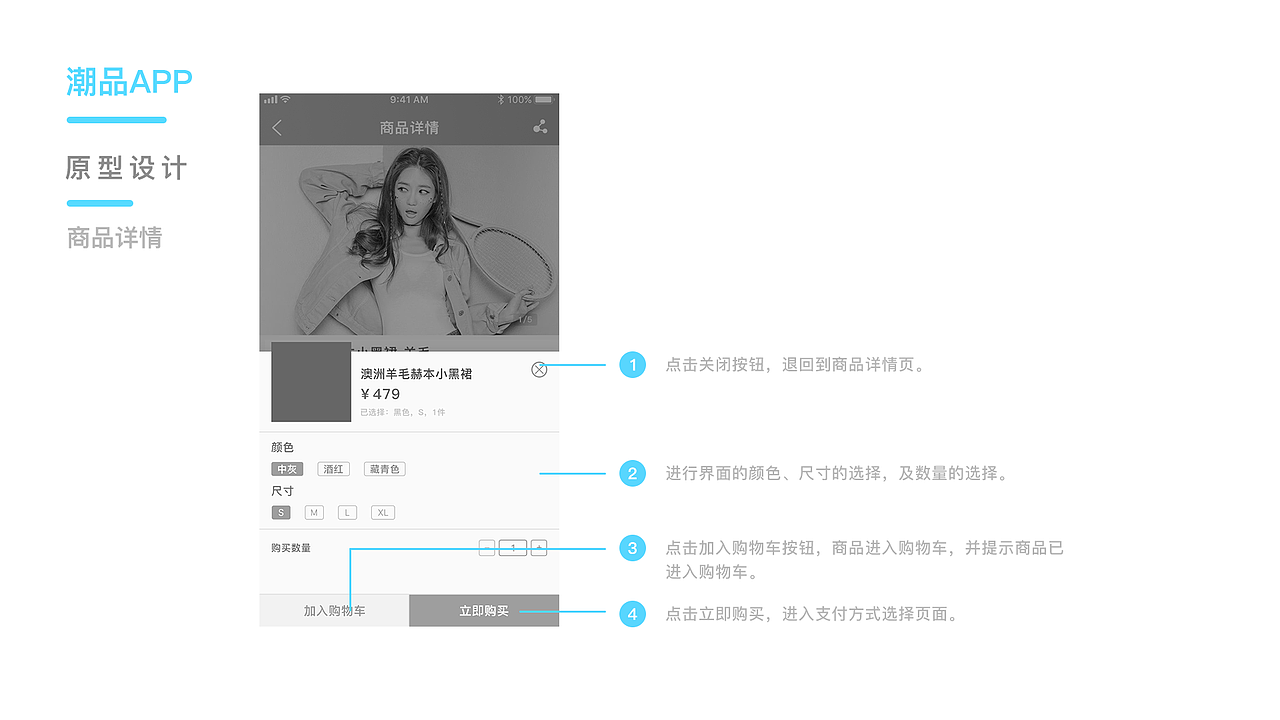1280x720 pixels.
Task: Click the numbered annotation badge 1
Action: [632, 365]
